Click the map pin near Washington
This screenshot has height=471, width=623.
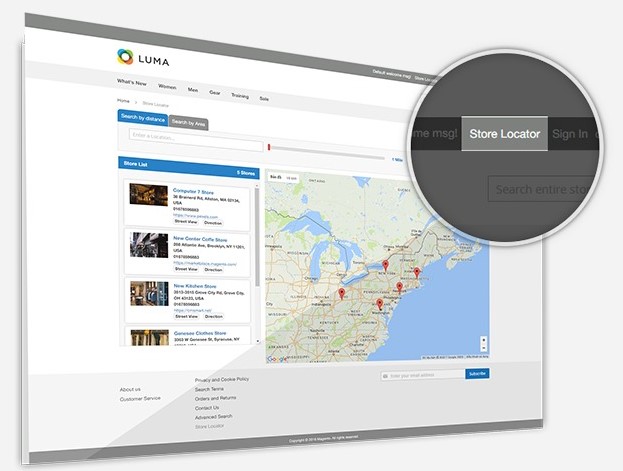pos(379,302)
